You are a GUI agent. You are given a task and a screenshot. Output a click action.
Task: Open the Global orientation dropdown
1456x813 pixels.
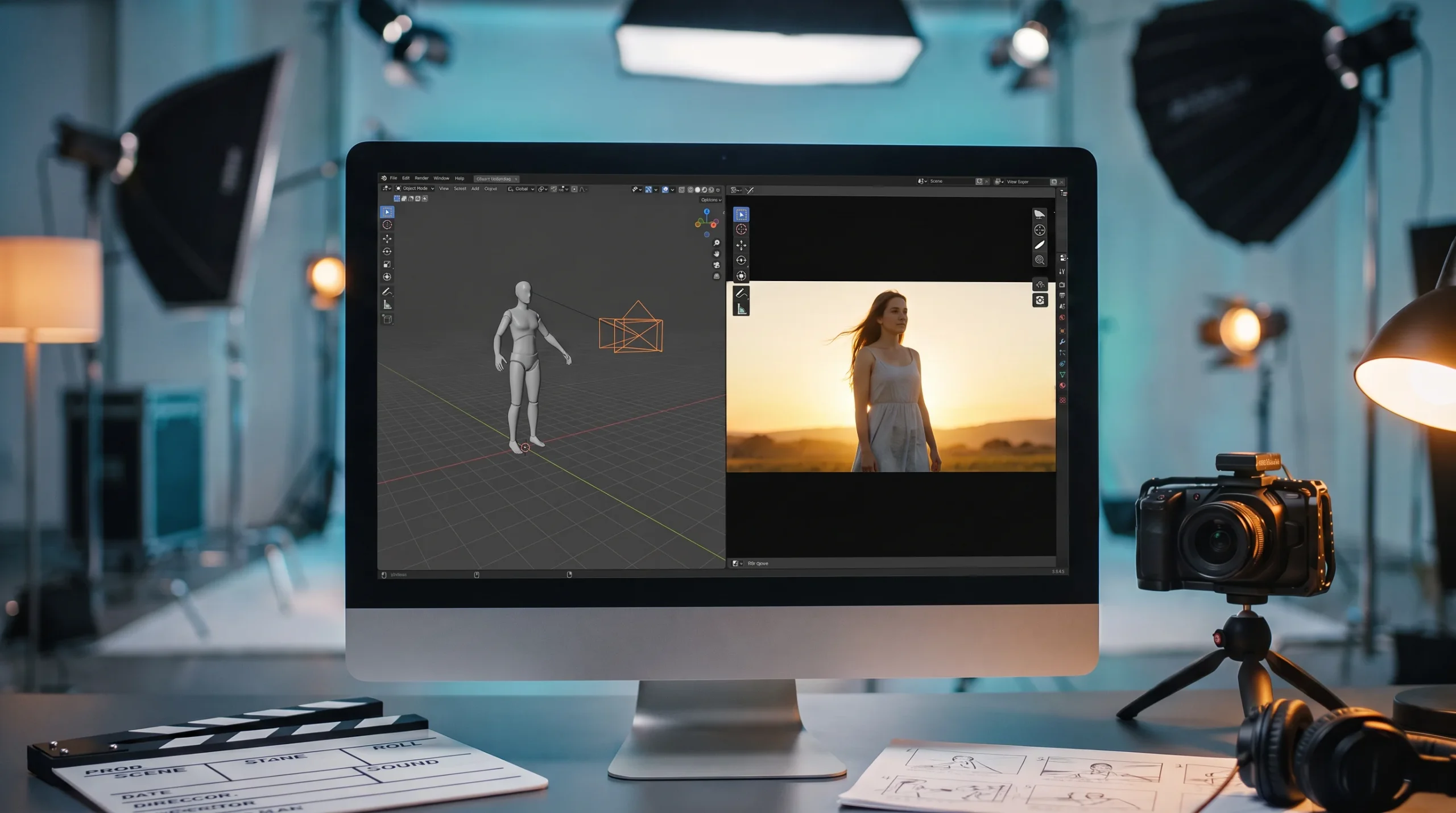(x=521, y=189)
